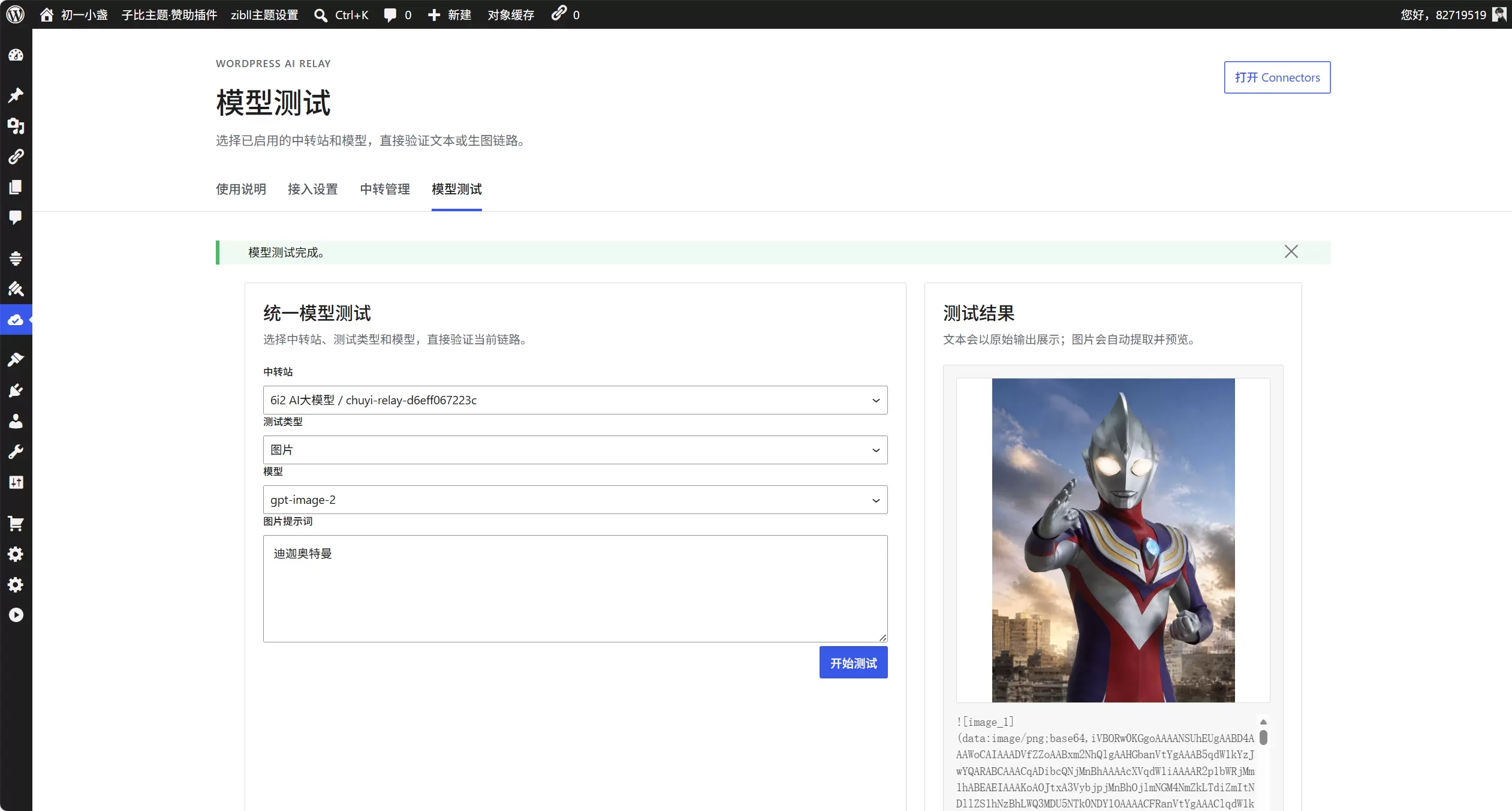The width and height of the screenshot is (1512, 811).
Task: Open the Ctrl+K search magnifier
Action: pyautogui.click(x=321, y=15)
